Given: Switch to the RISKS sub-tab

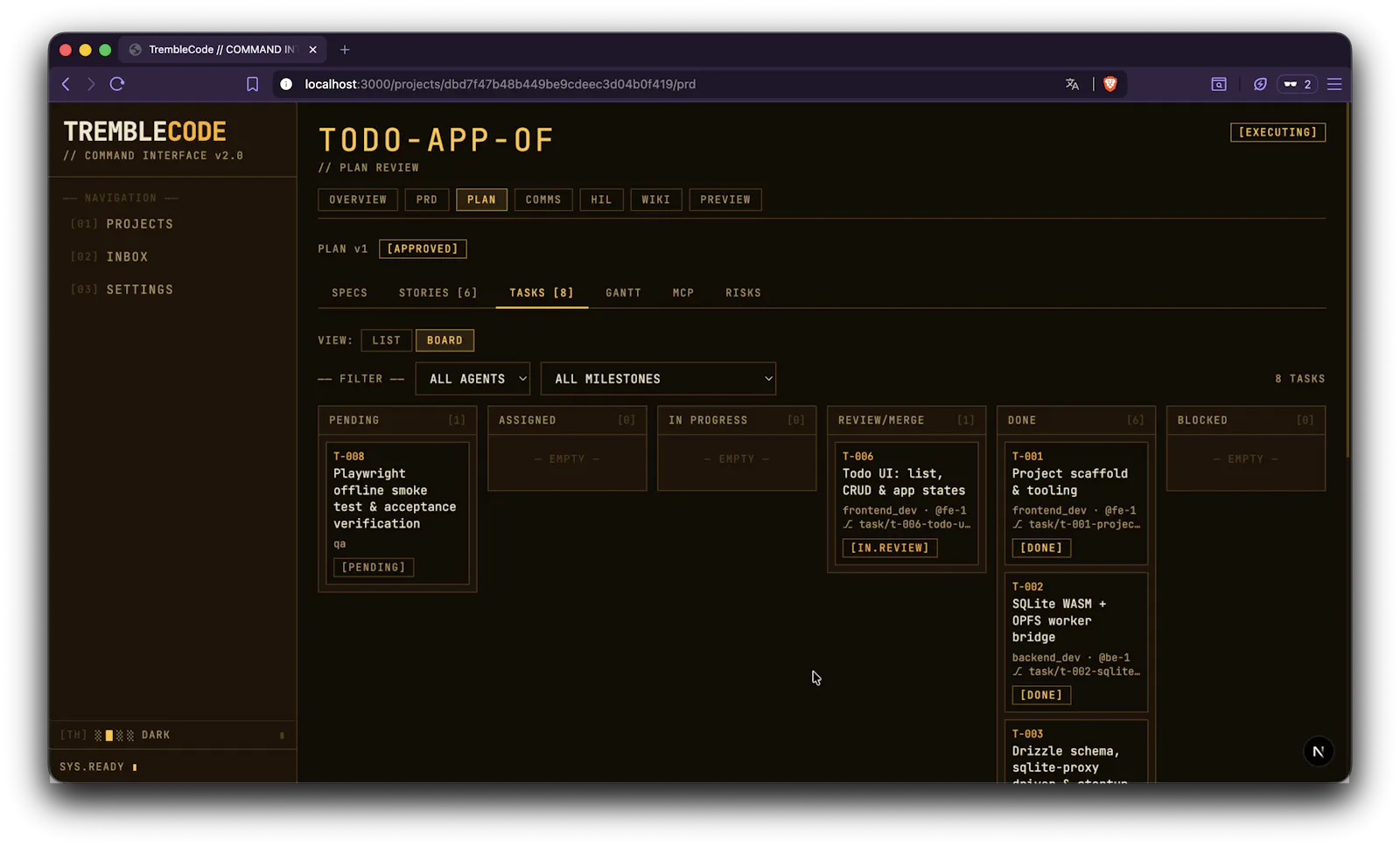Looking at the screenshot, I should (x=743, y=293).
